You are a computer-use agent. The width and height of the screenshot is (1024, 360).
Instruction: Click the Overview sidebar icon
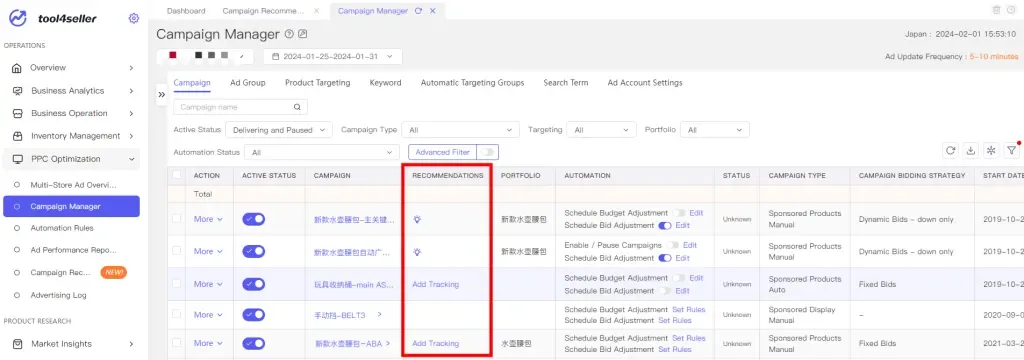(18, 68)
